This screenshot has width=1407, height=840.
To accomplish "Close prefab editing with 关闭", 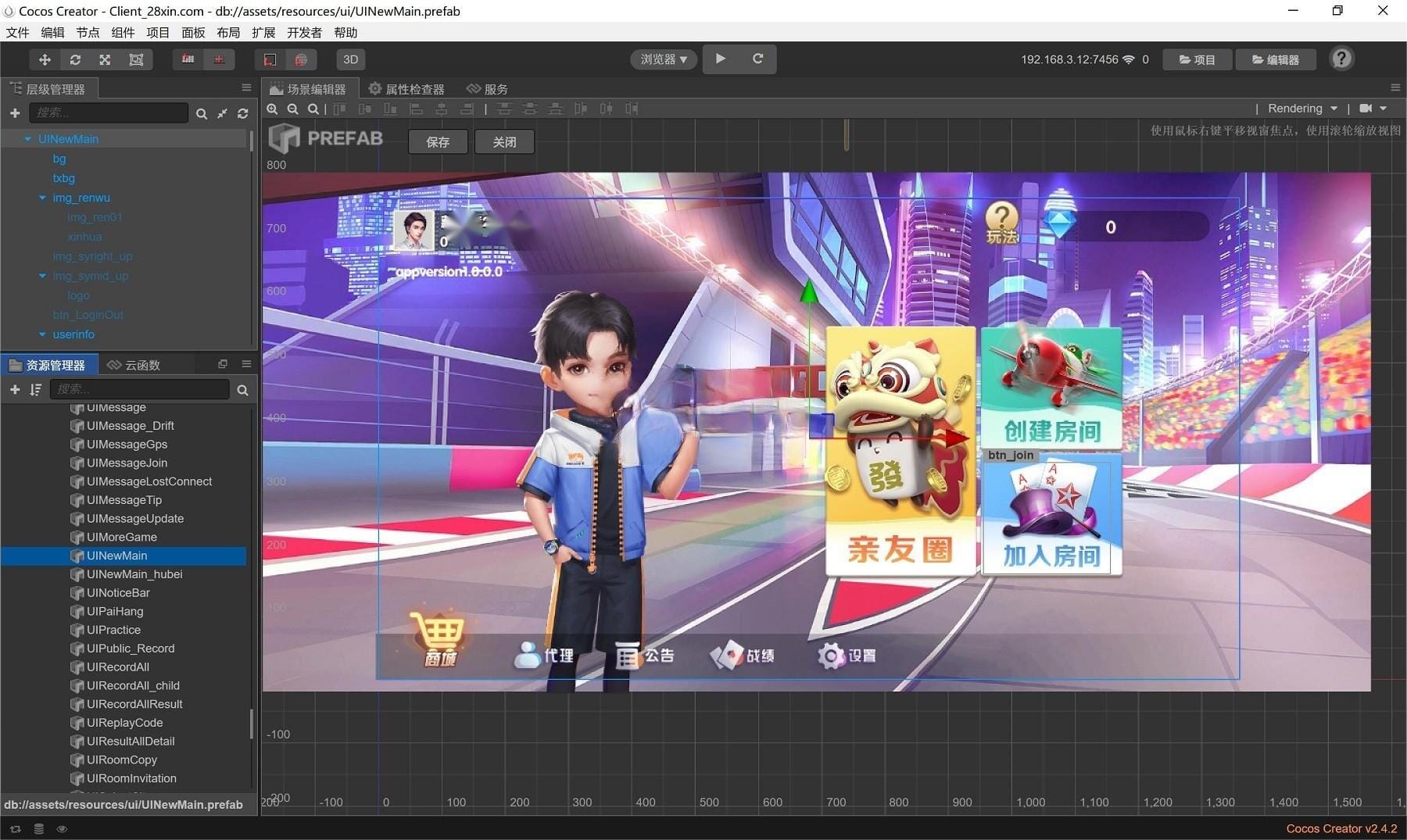I will 504,141.
